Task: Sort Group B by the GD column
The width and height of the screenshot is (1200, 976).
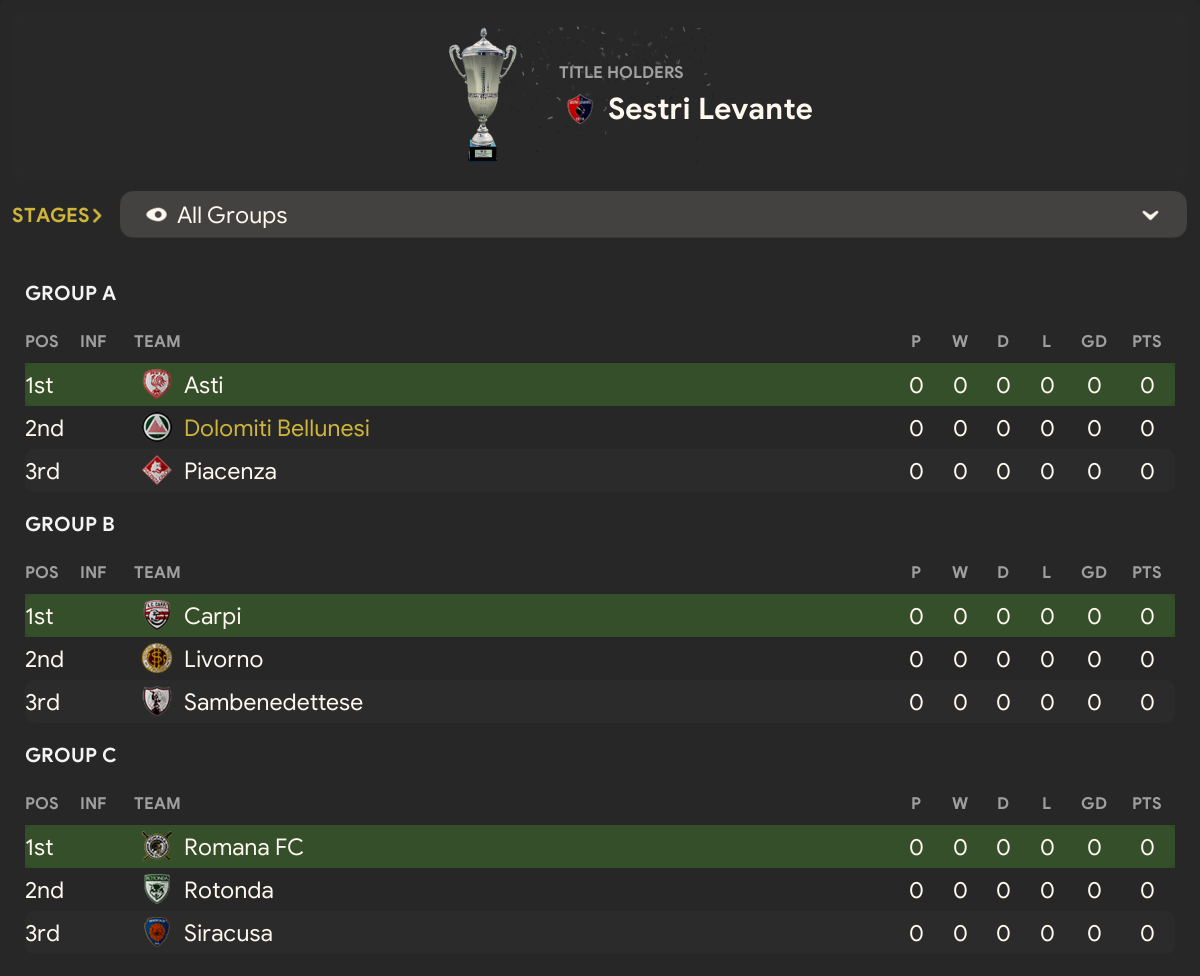Action: click(x=1094, y=573)
